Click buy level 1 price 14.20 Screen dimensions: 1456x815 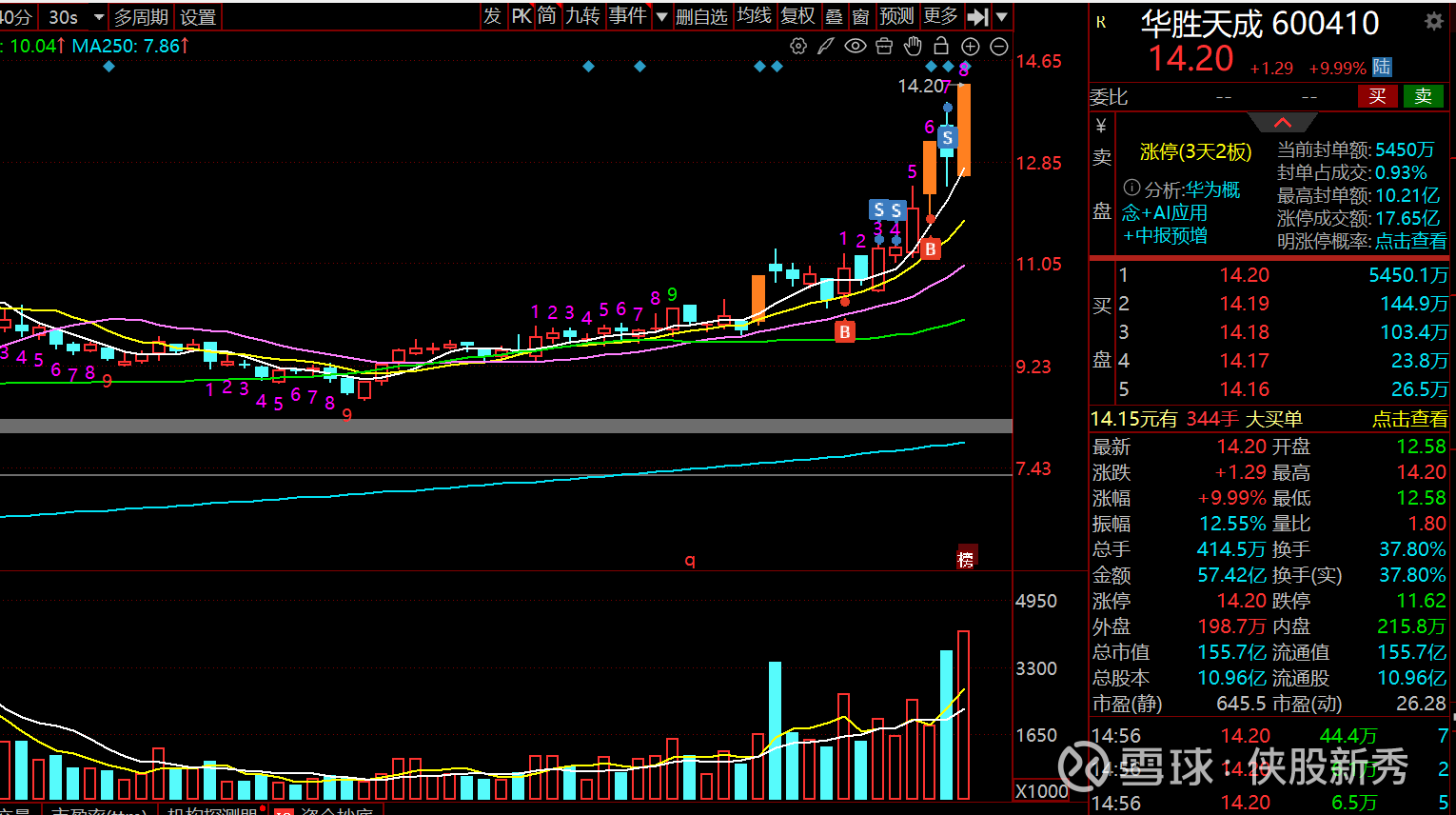(x=1245, y=275)
